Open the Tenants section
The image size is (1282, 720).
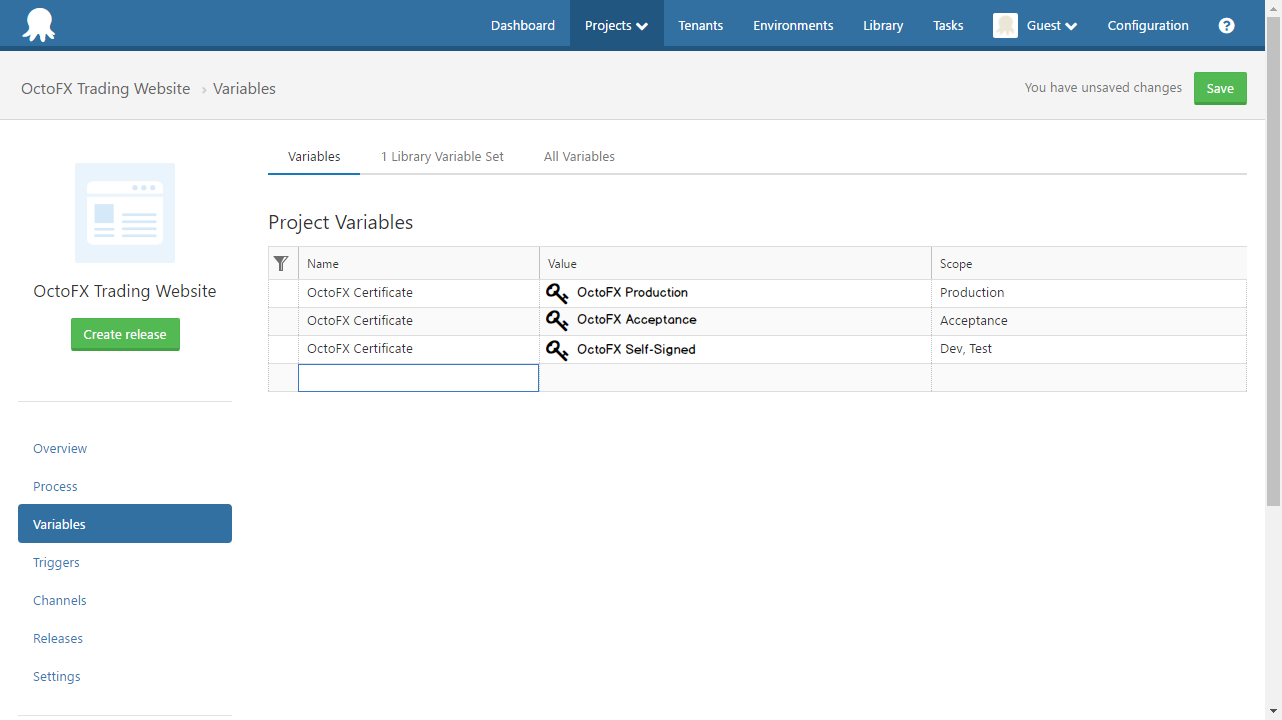click(x=700, y=25)
